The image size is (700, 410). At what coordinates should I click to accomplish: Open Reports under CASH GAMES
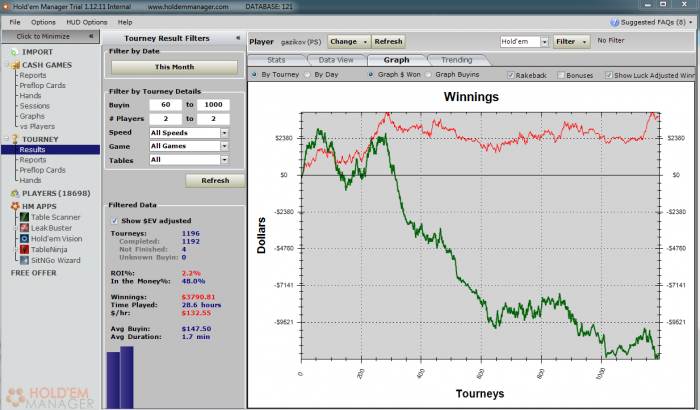tap(33, 75)
